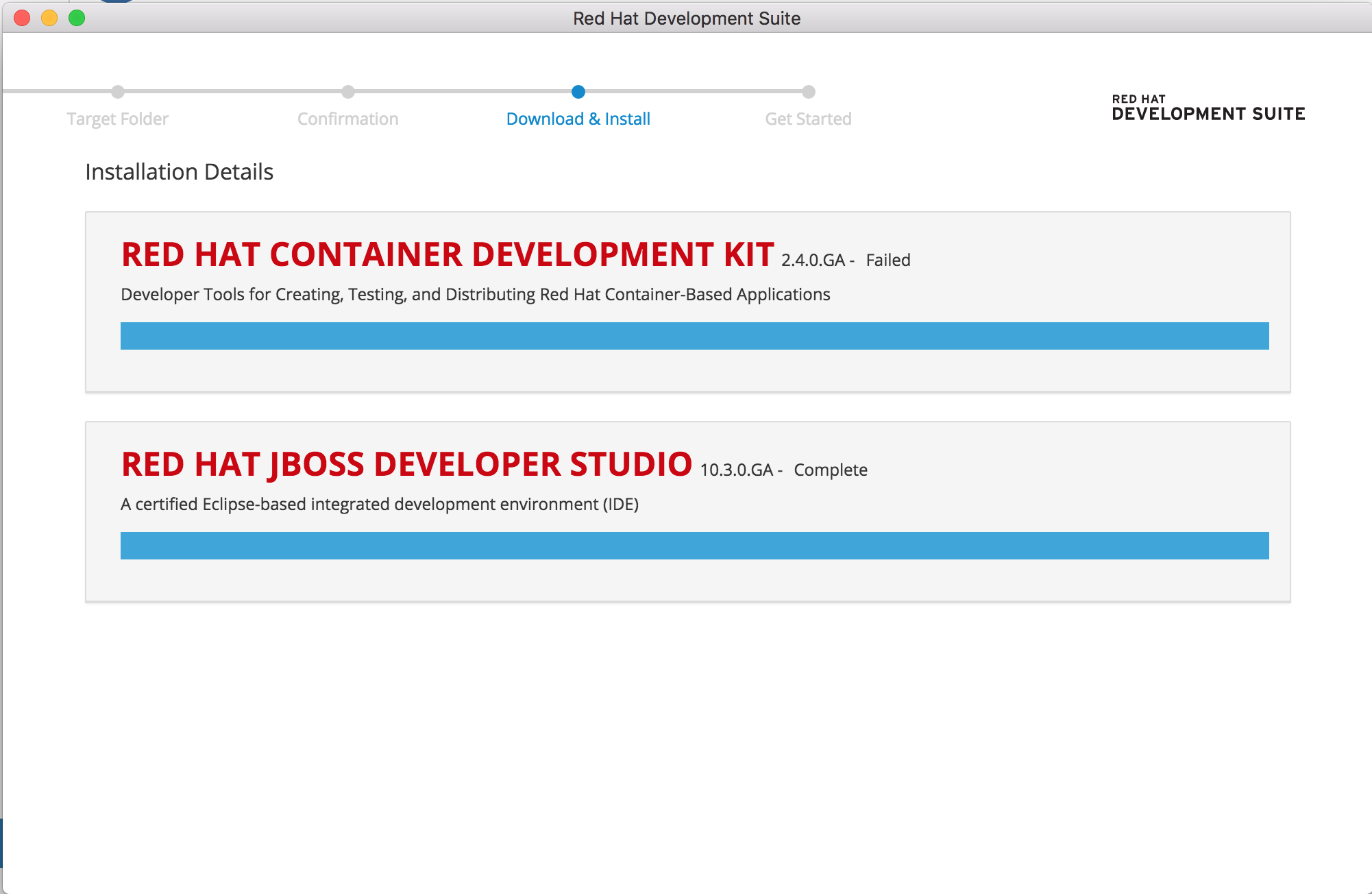The image size is (1372, 894).
Task: Click the Installation Details heading
Action: (x=179, y=172)
